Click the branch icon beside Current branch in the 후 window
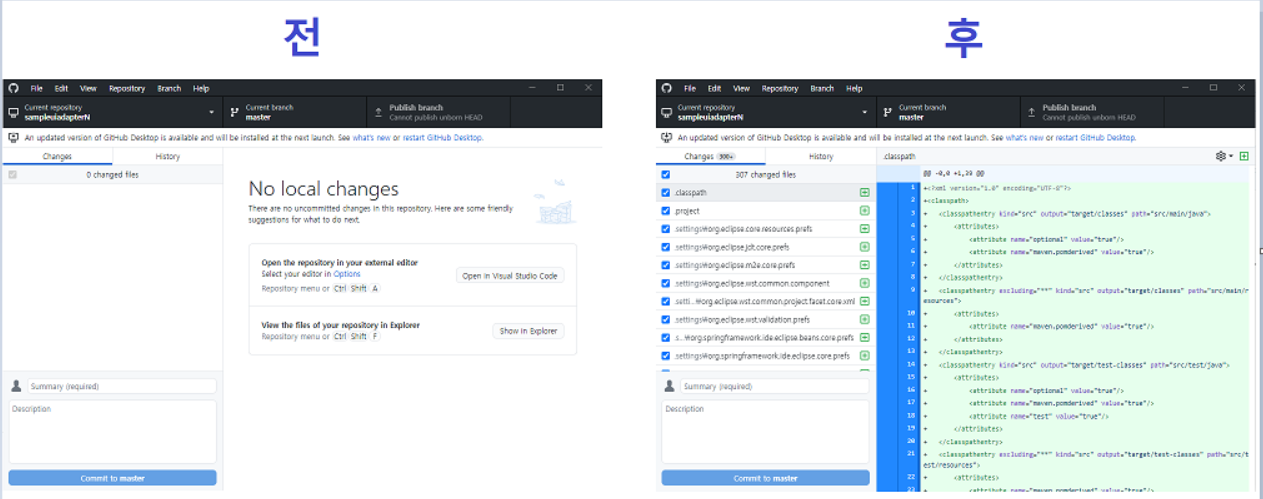The height and width of the screenshot is (499, 1263). 887,112
